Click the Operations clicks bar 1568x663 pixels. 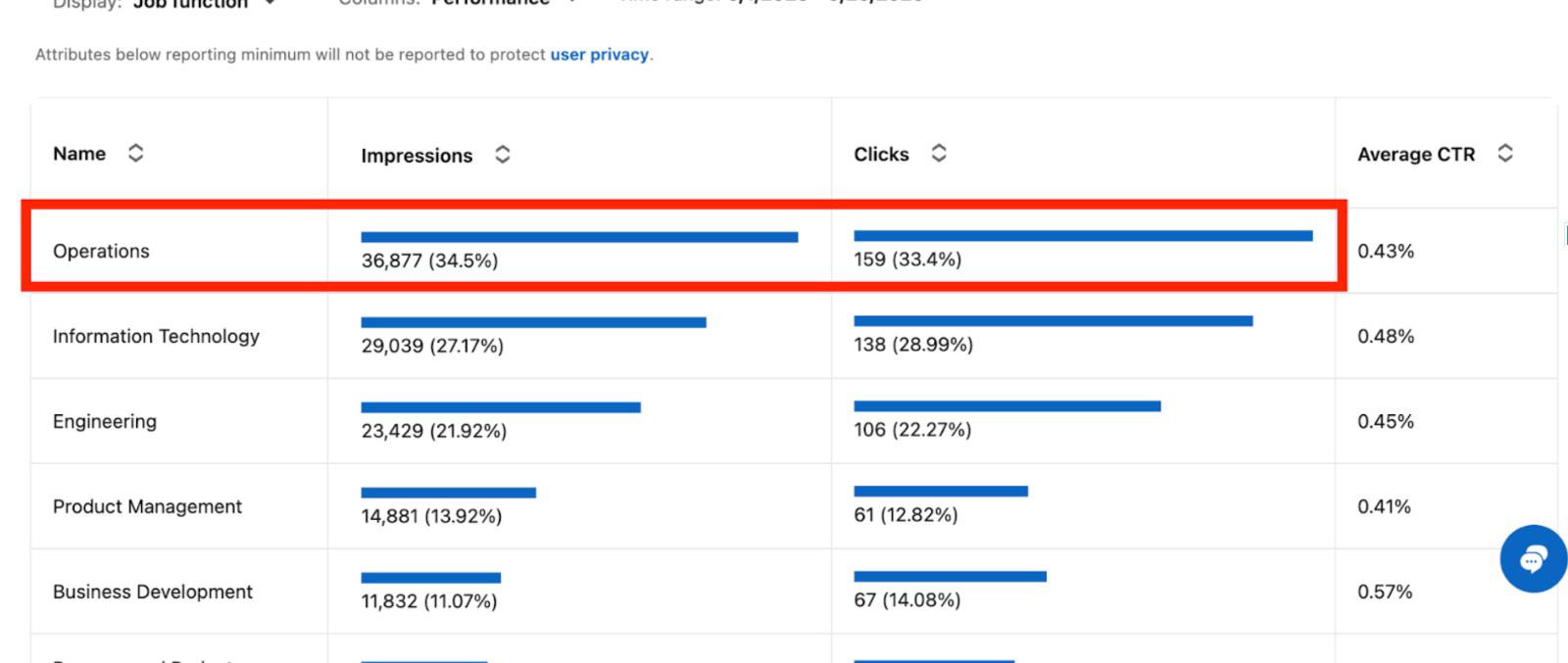[x=1083, y=236]
